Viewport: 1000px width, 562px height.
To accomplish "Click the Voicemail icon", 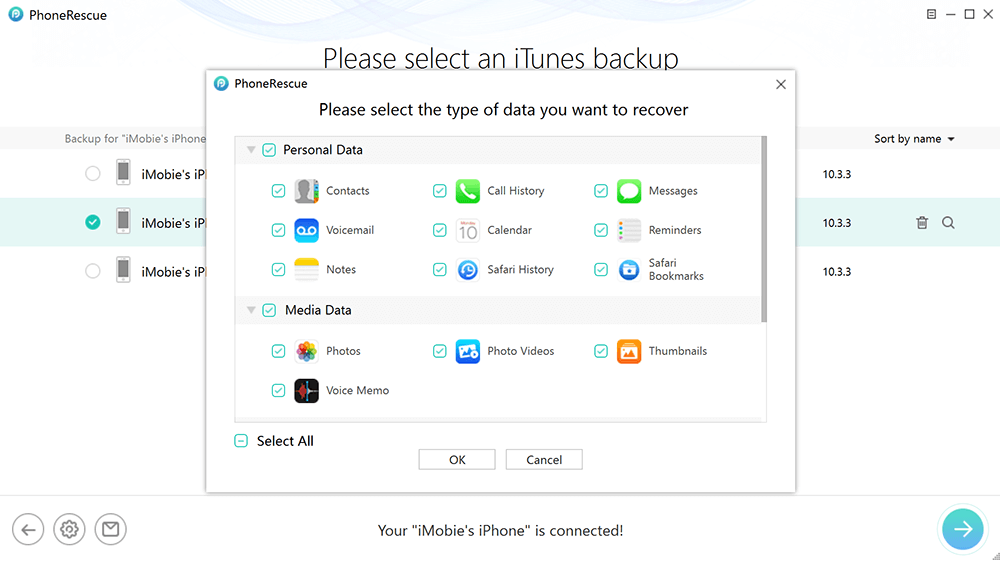I will [306, 230].
